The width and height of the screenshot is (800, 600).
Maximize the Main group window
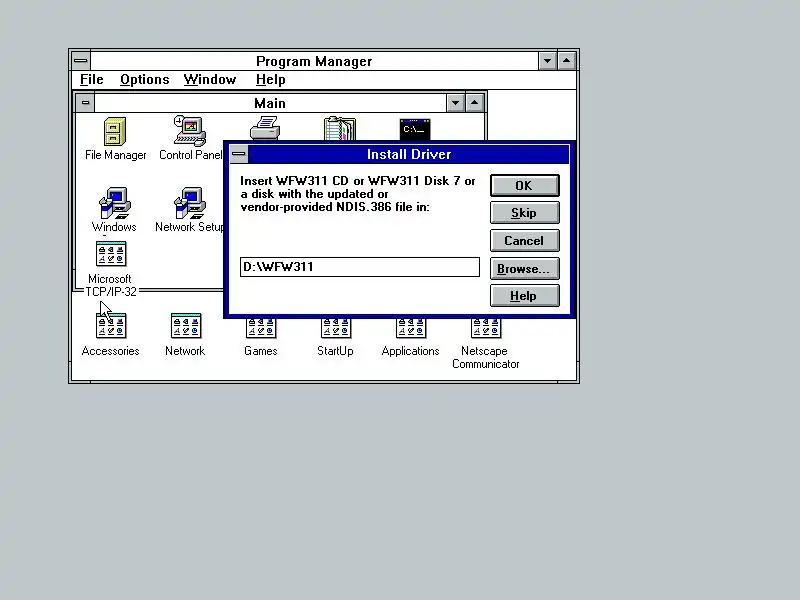coord(474,103)
